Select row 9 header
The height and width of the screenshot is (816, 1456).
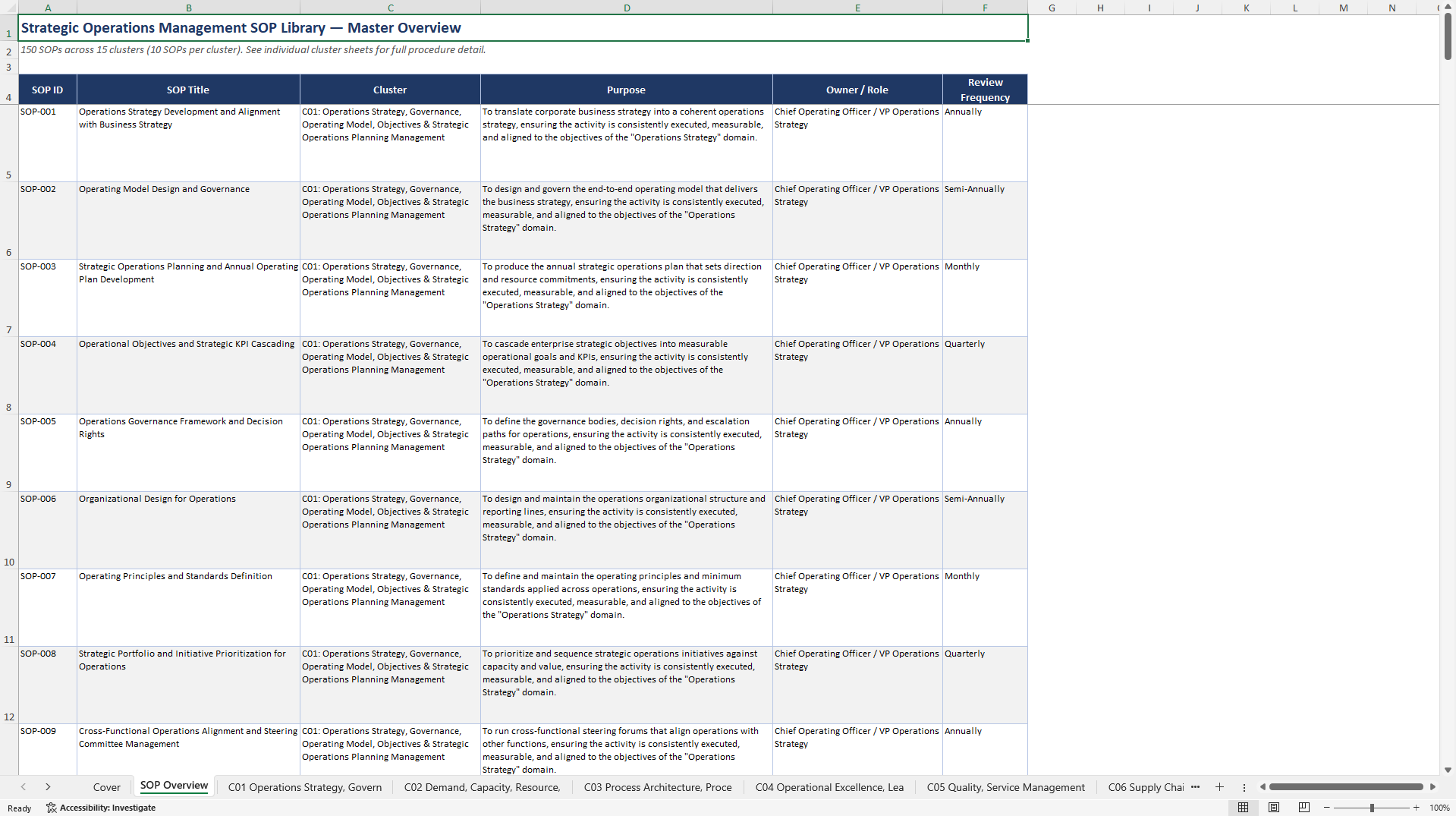[x=9, y=452]
